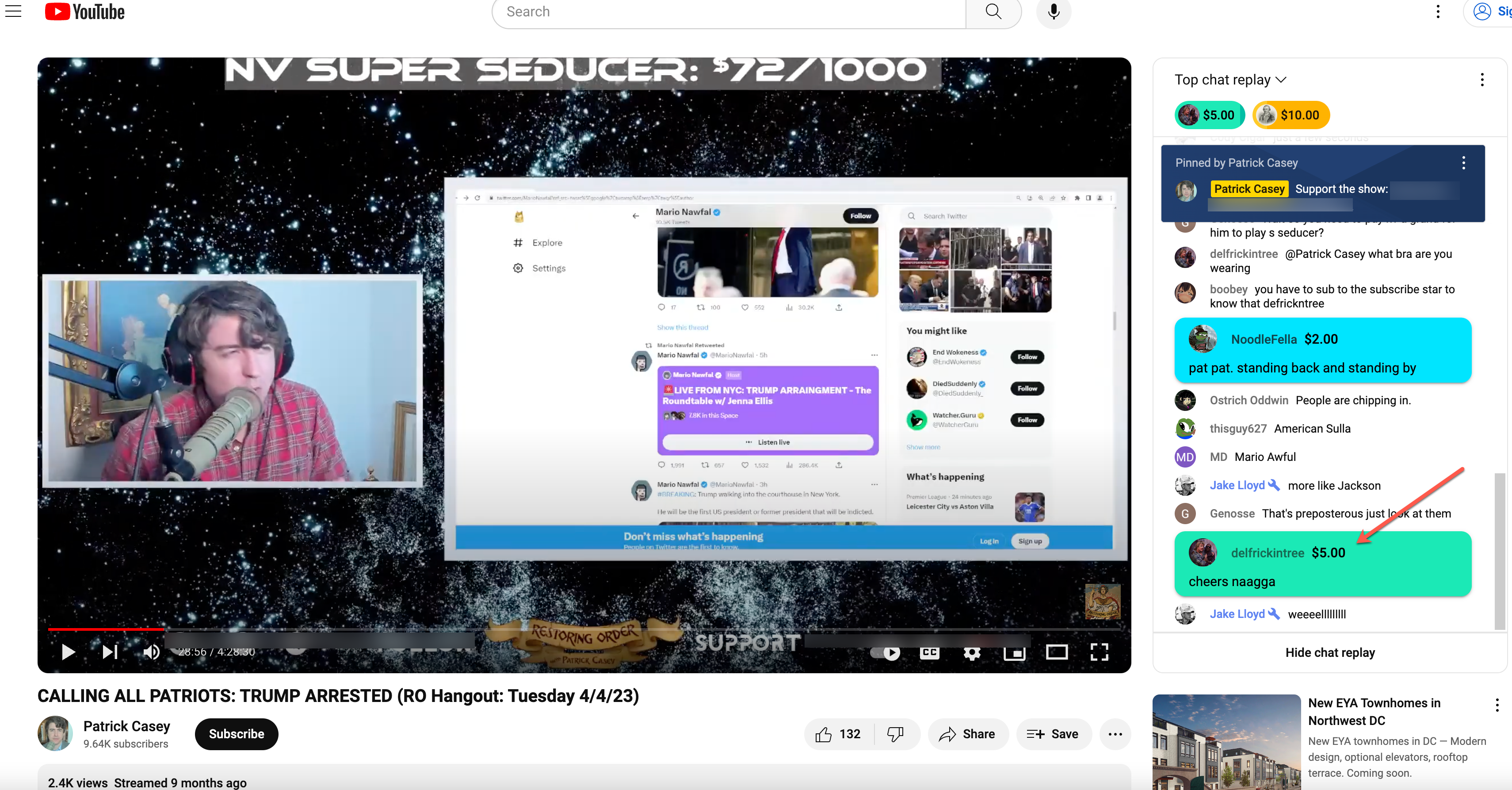Viewport: 1512px width, 790px height.
Task: Open chat options three-dot menu
Action: pyautogui.click(x=1481, y=80)
